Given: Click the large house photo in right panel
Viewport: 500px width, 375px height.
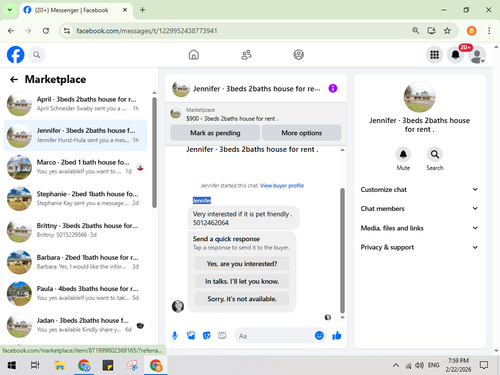Looking at the screenshot, I should pyautogui.click(x=419, y=97).
